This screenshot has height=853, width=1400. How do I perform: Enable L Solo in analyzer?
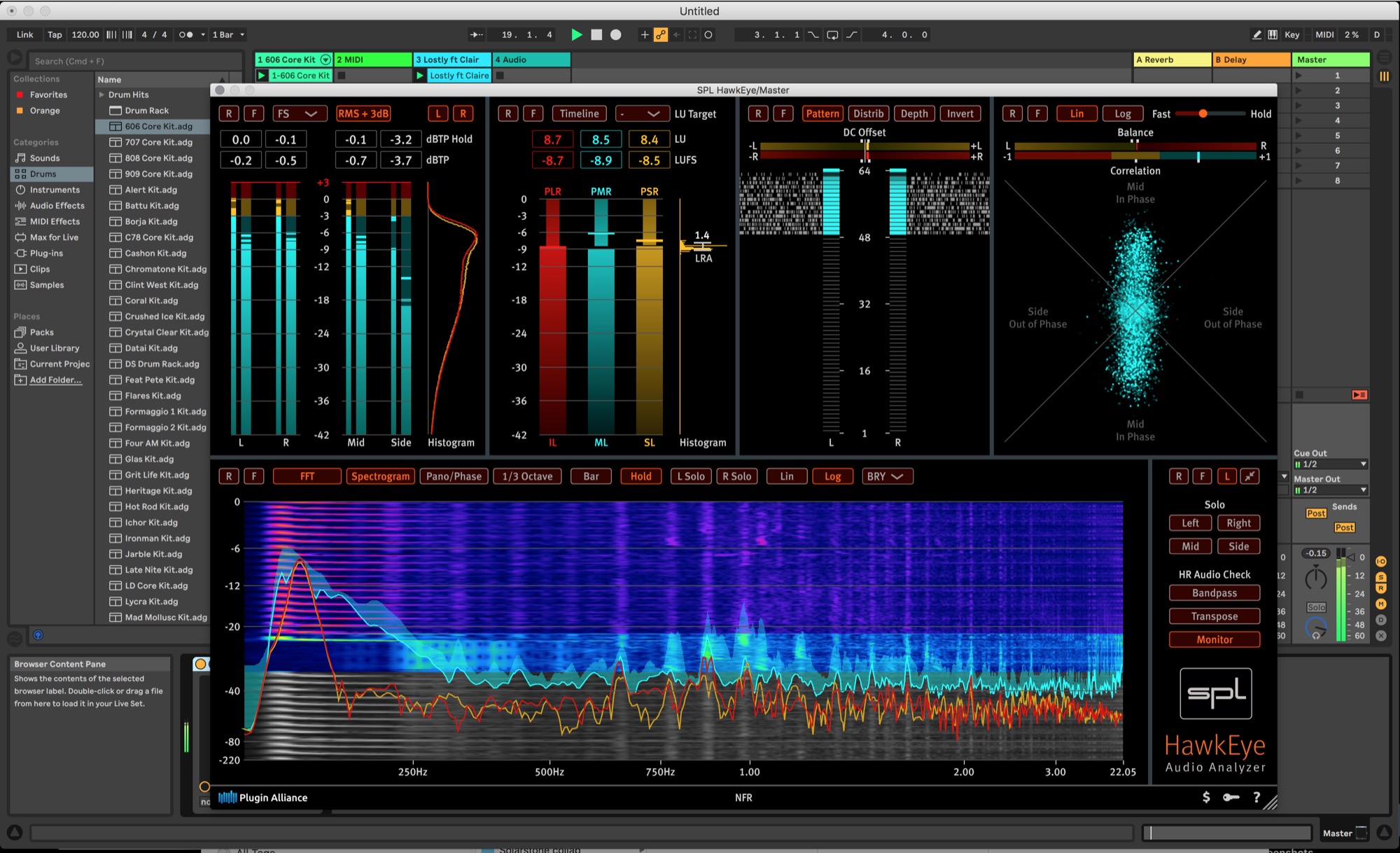pyautogui.click(x=690, y=476)
